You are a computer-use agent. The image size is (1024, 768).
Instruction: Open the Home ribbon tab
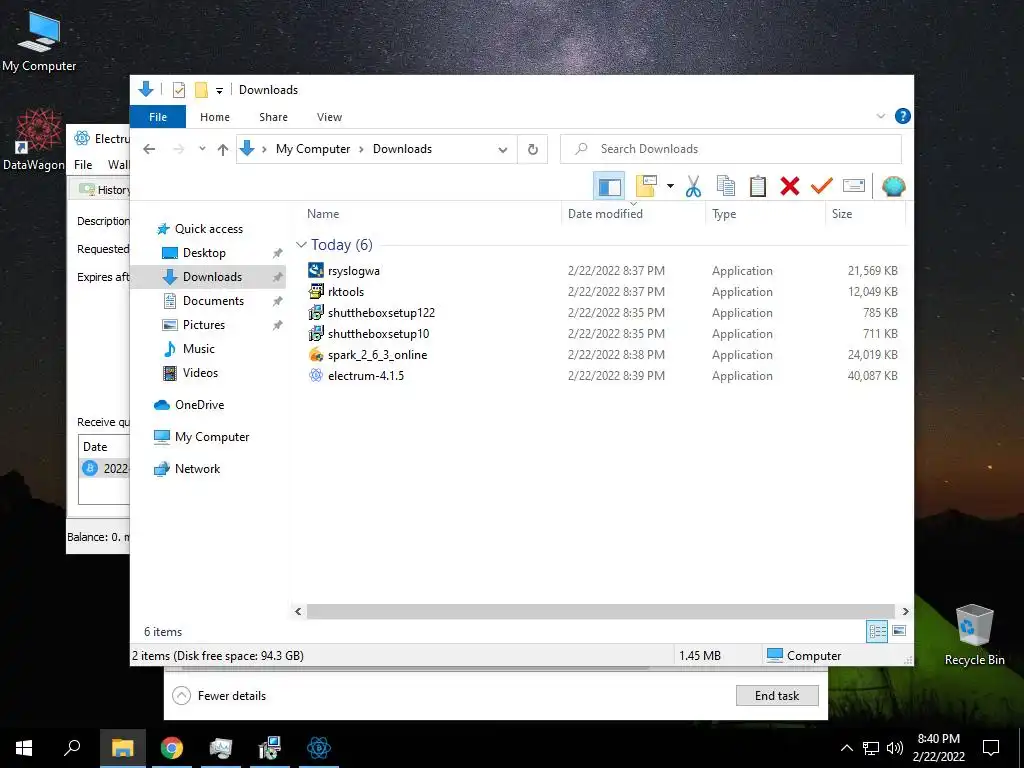click(x=215, y=117)
